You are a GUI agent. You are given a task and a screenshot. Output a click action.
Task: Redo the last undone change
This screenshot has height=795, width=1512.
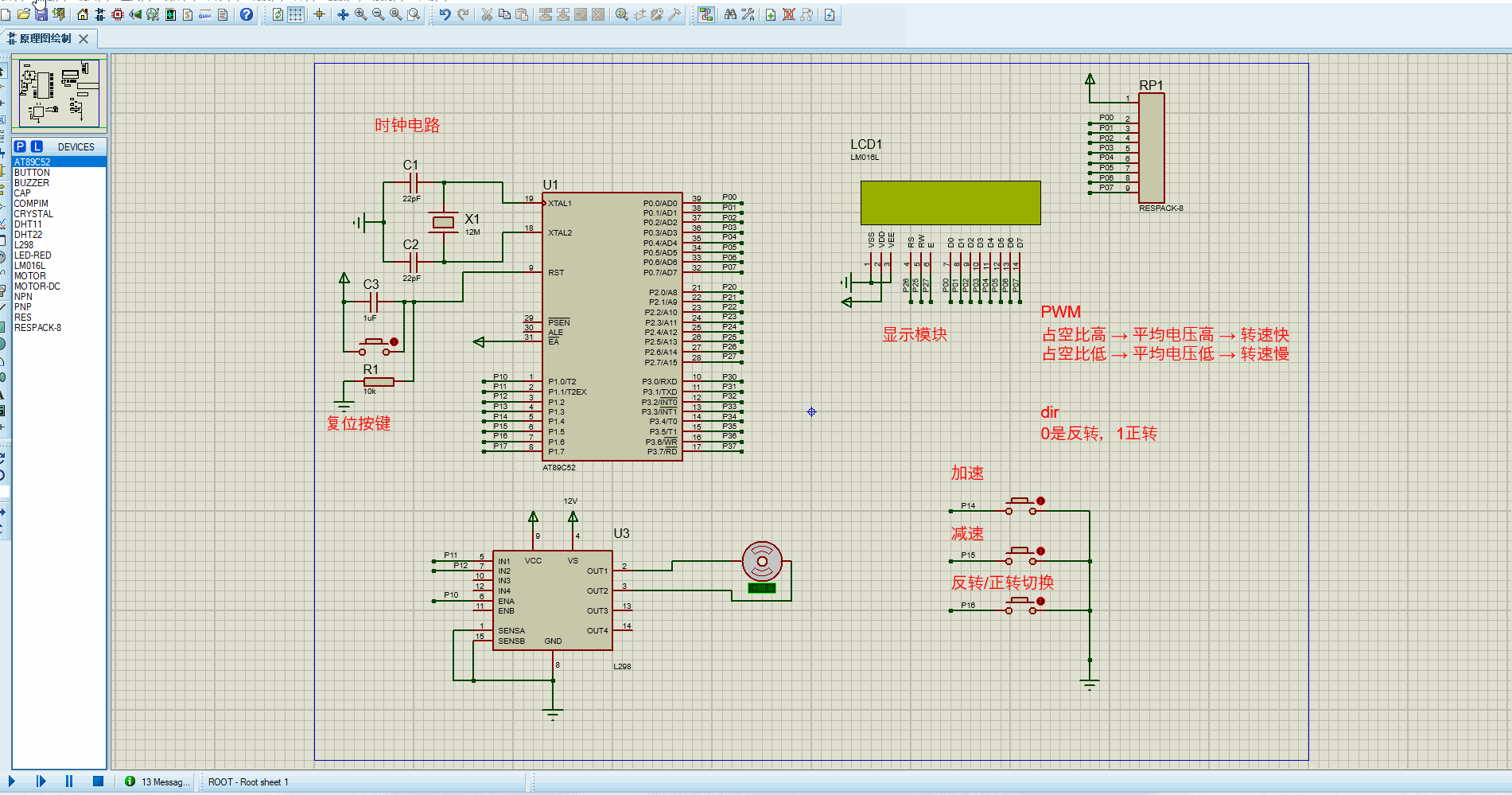click(x=463, y=14)
